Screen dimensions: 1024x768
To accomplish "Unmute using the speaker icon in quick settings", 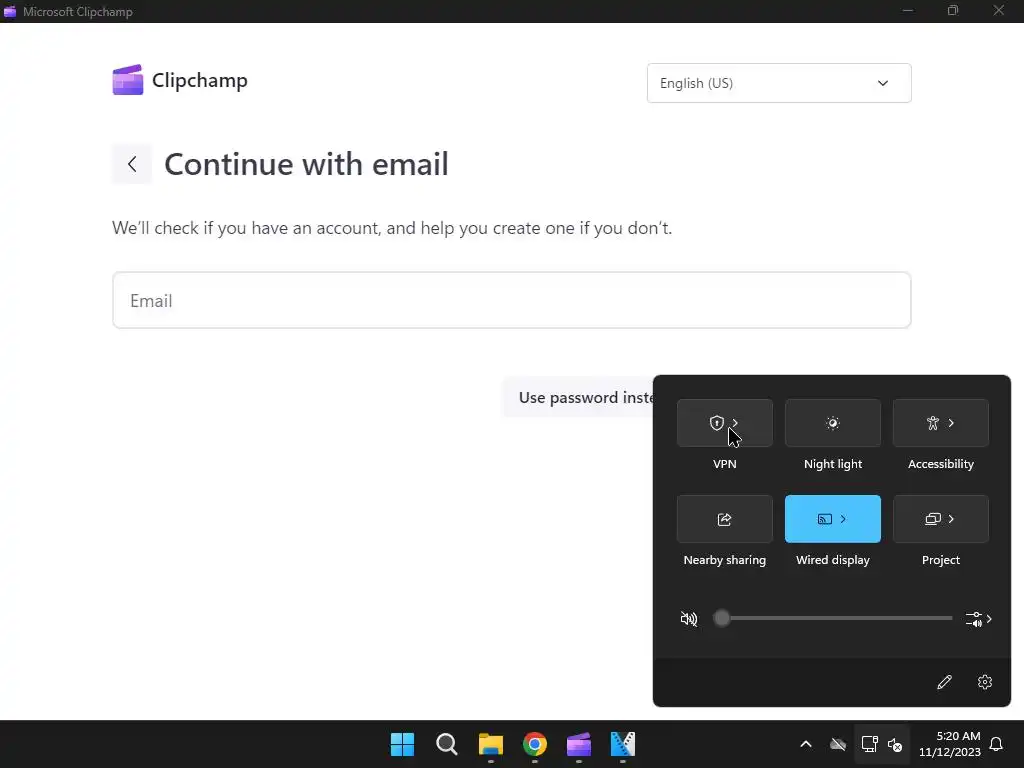I will (689, 618).
